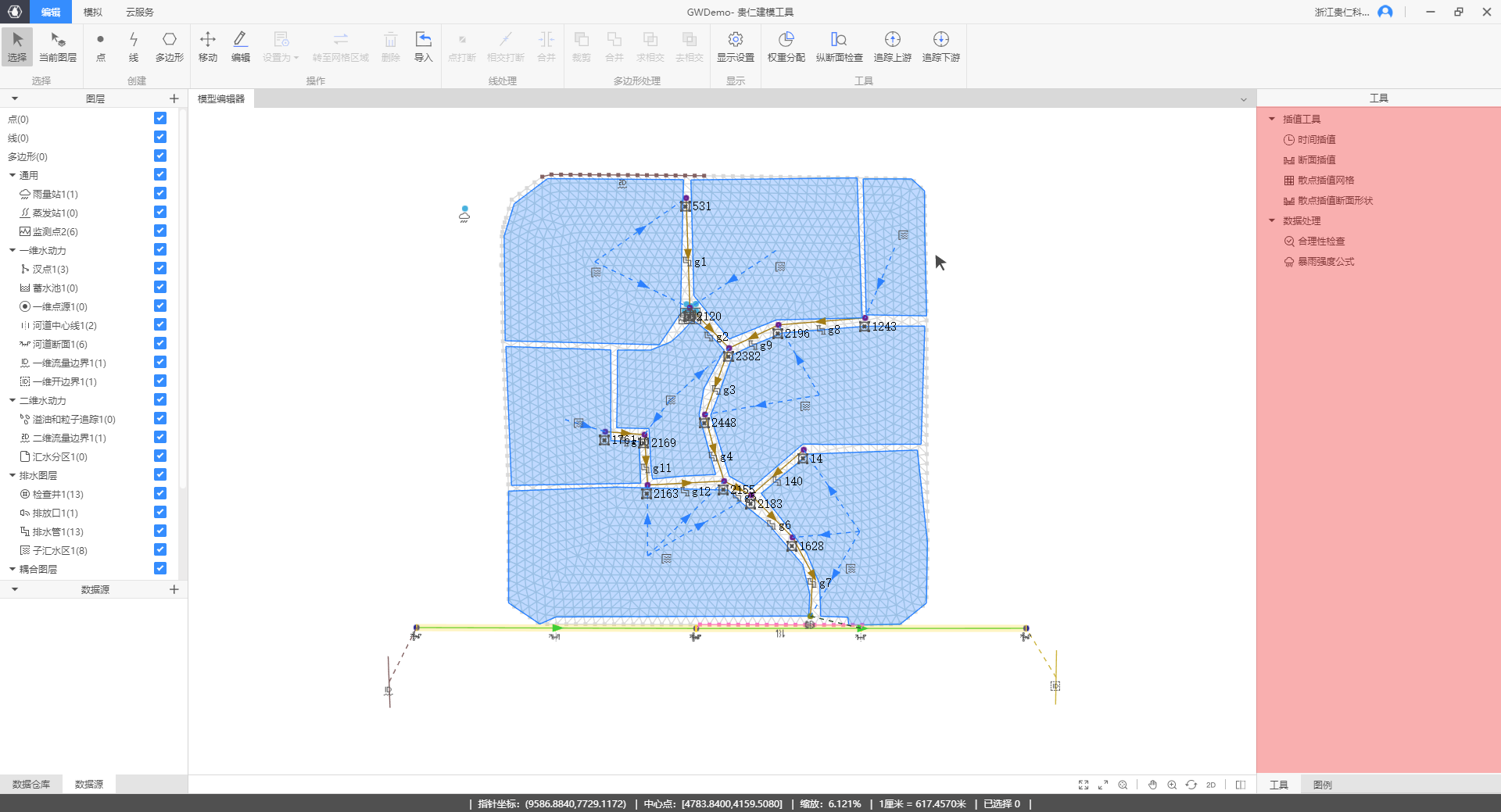1501x812 pixels.
Task: Collapse the 图层 panel header arrow
Action: [15, 98]
